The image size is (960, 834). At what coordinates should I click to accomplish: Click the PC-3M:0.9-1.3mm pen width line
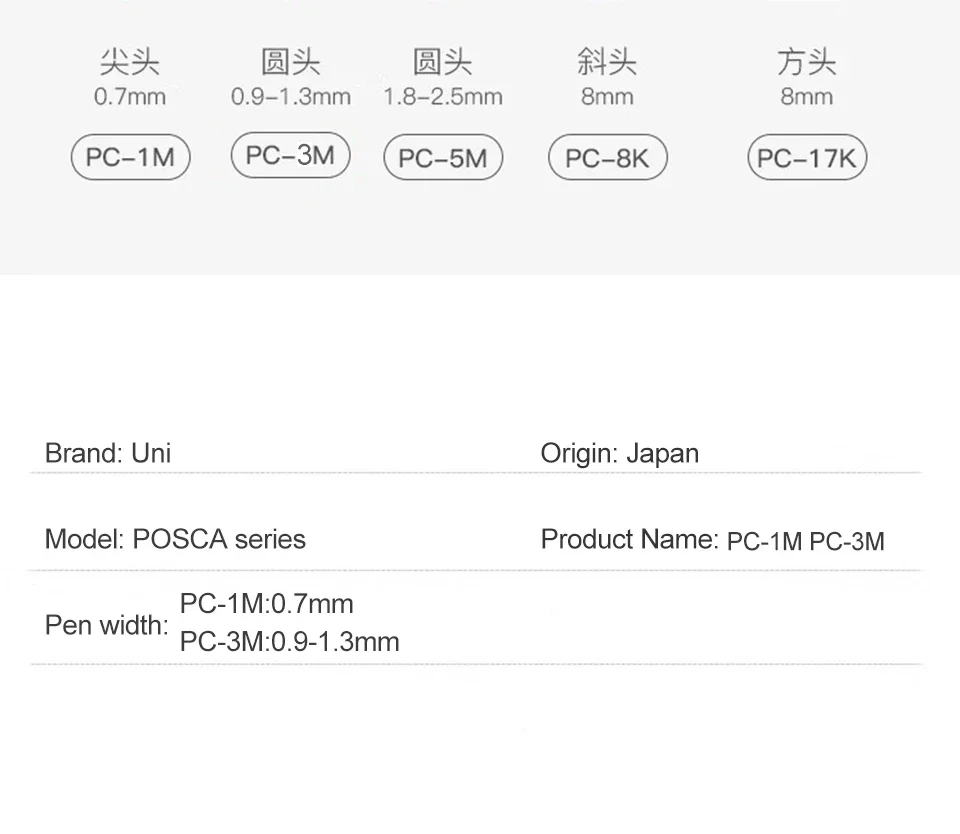[289, 641]
